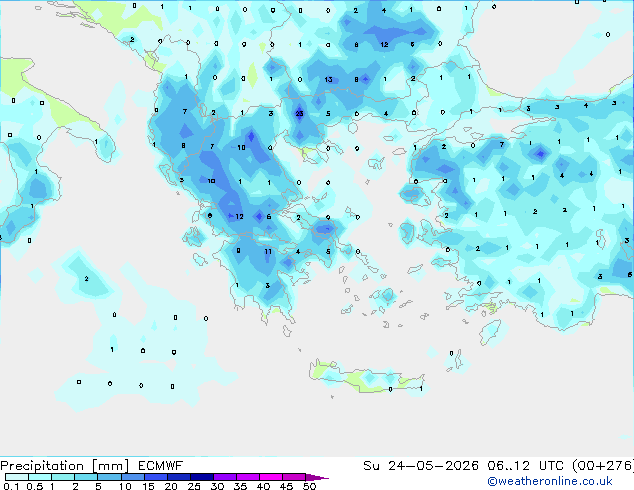Click the '25' legend scale label
The image size is (634, 490).
pyautogui.click(x=194, y=486)
